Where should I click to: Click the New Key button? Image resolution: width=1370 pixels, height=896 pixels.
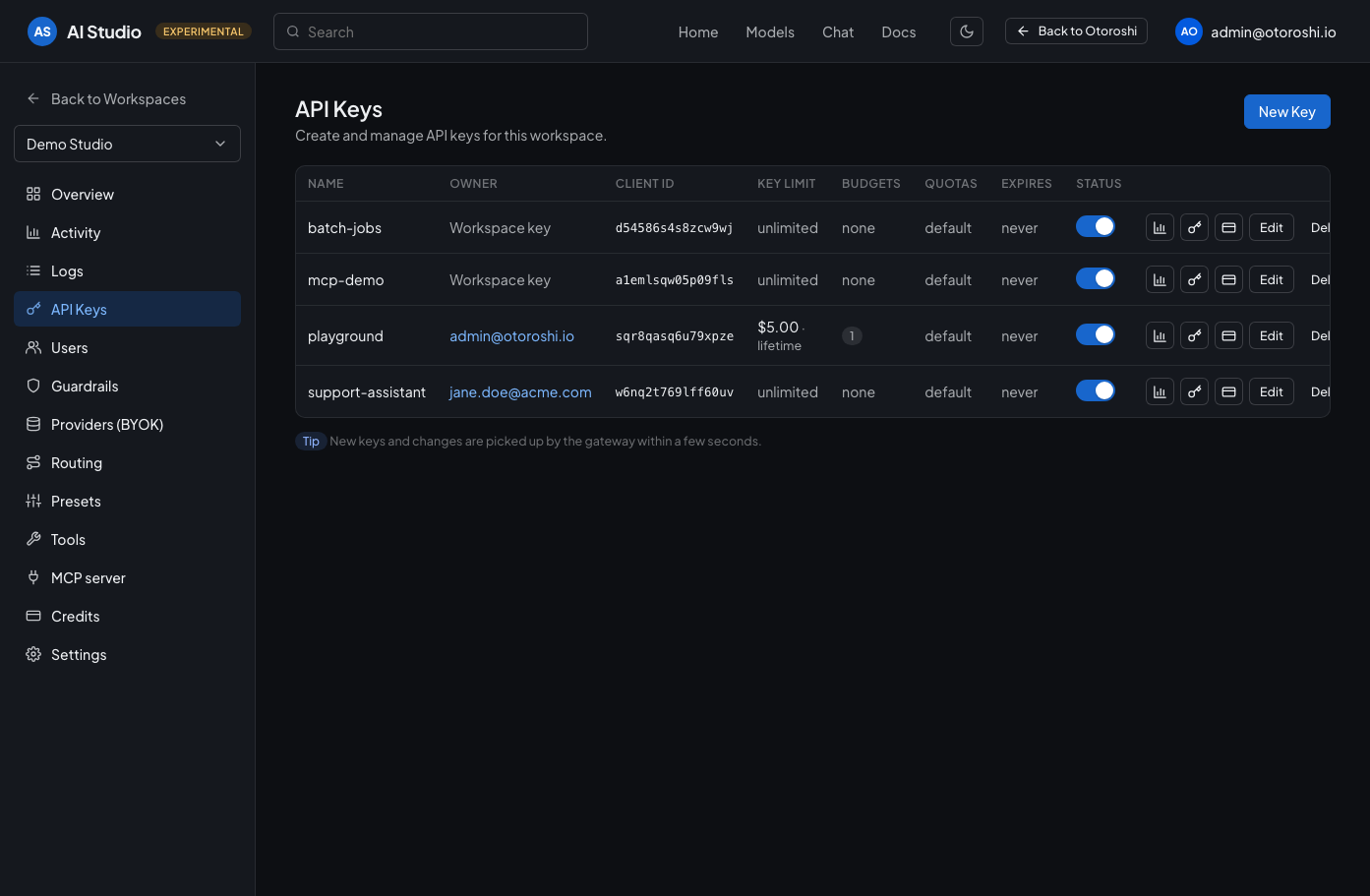point(1286,111)
